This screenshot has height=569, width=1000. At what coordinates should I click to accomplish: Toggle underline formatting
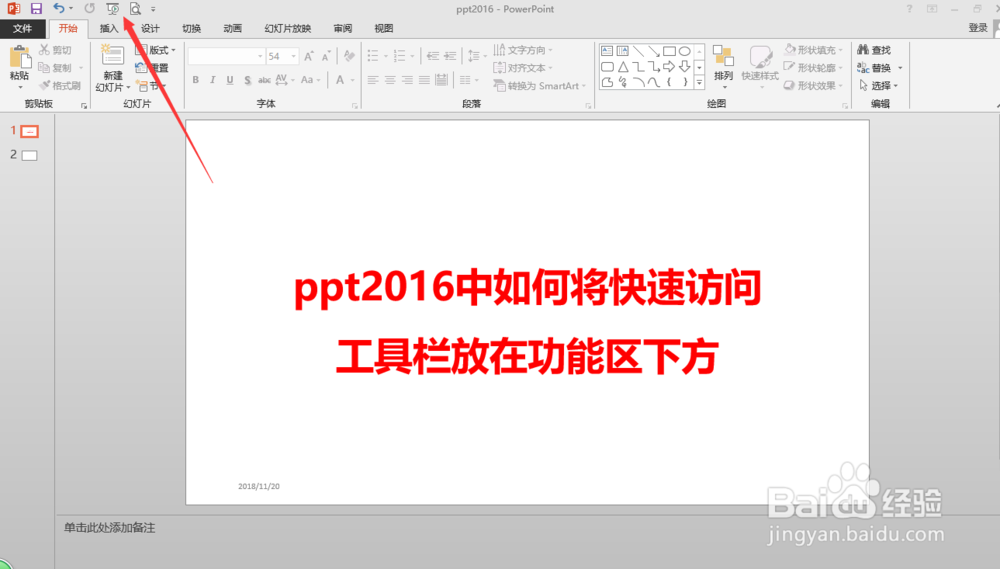230,80
